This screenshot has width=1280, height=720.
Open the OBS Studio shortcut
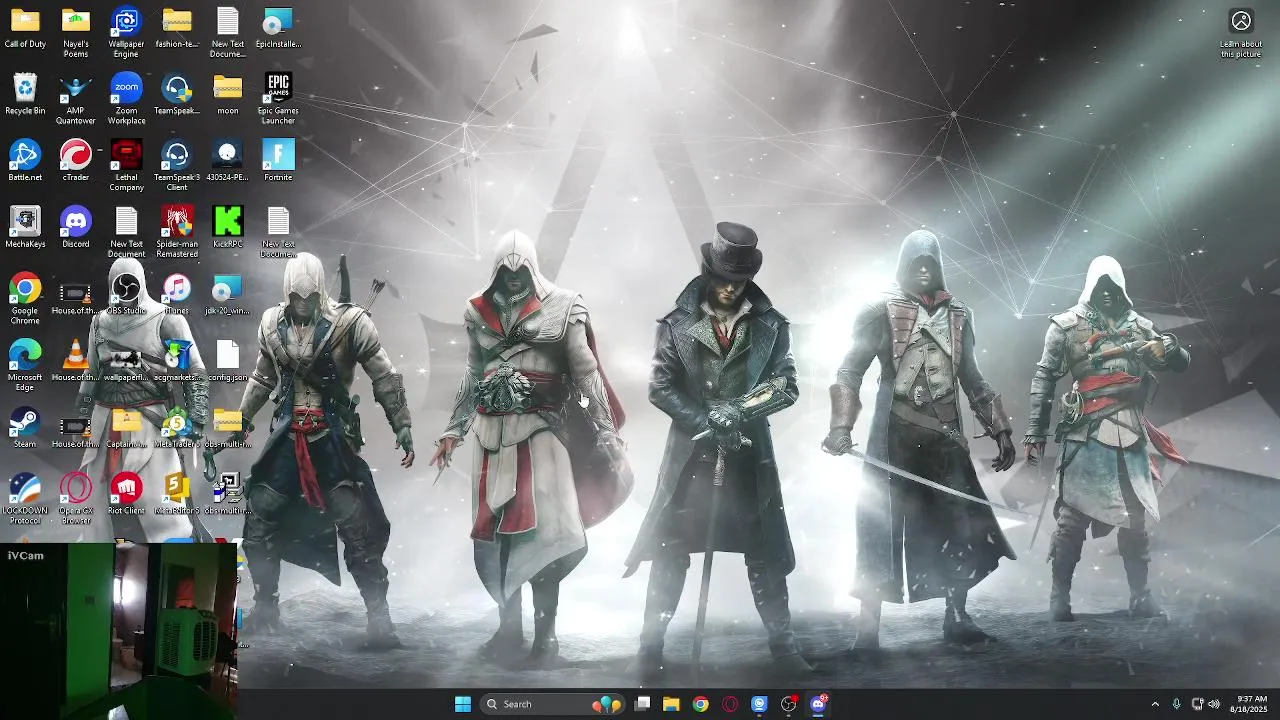pos(126,295)
